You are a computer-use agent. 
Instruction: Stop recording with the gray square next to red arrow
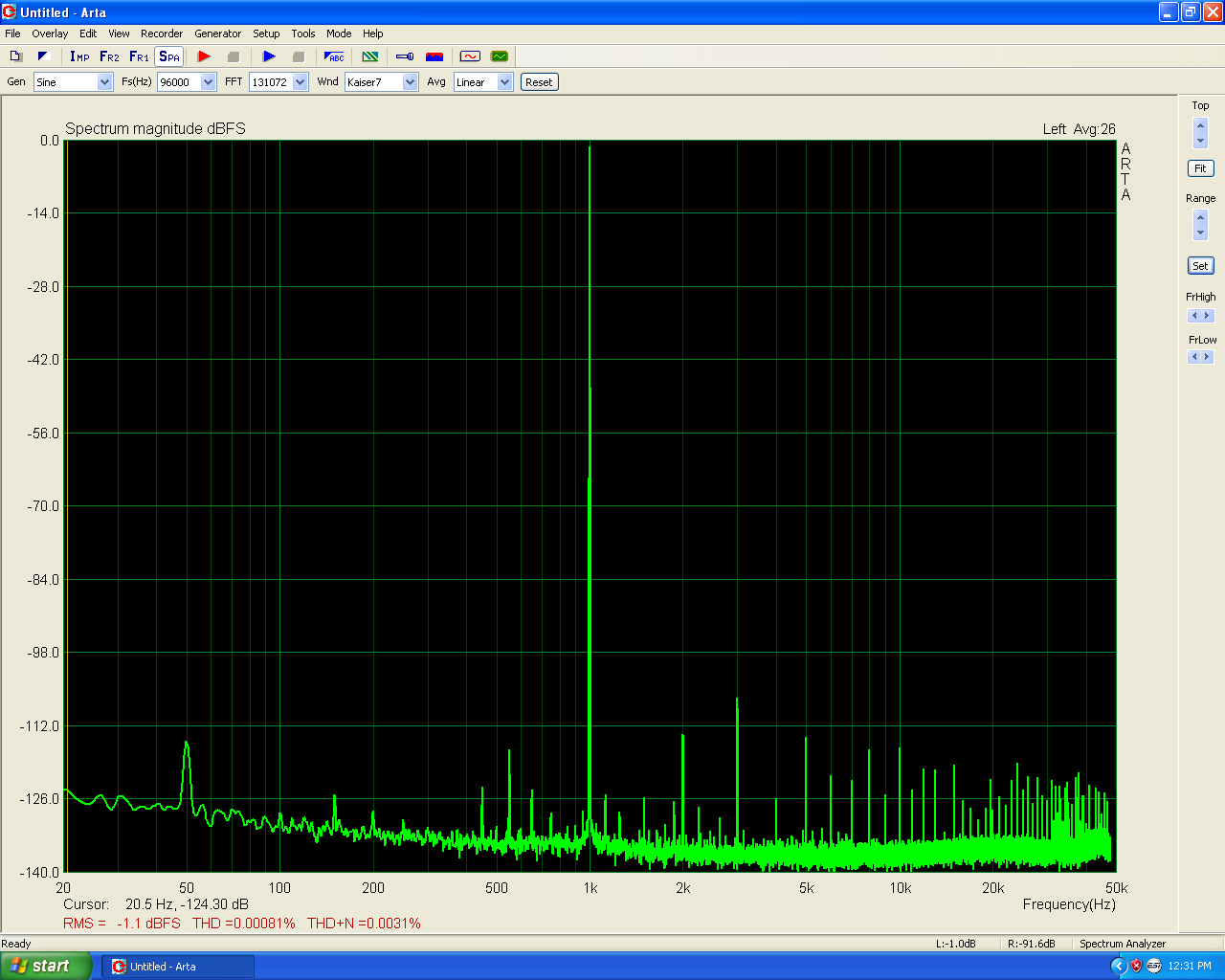tap(233, 56)
